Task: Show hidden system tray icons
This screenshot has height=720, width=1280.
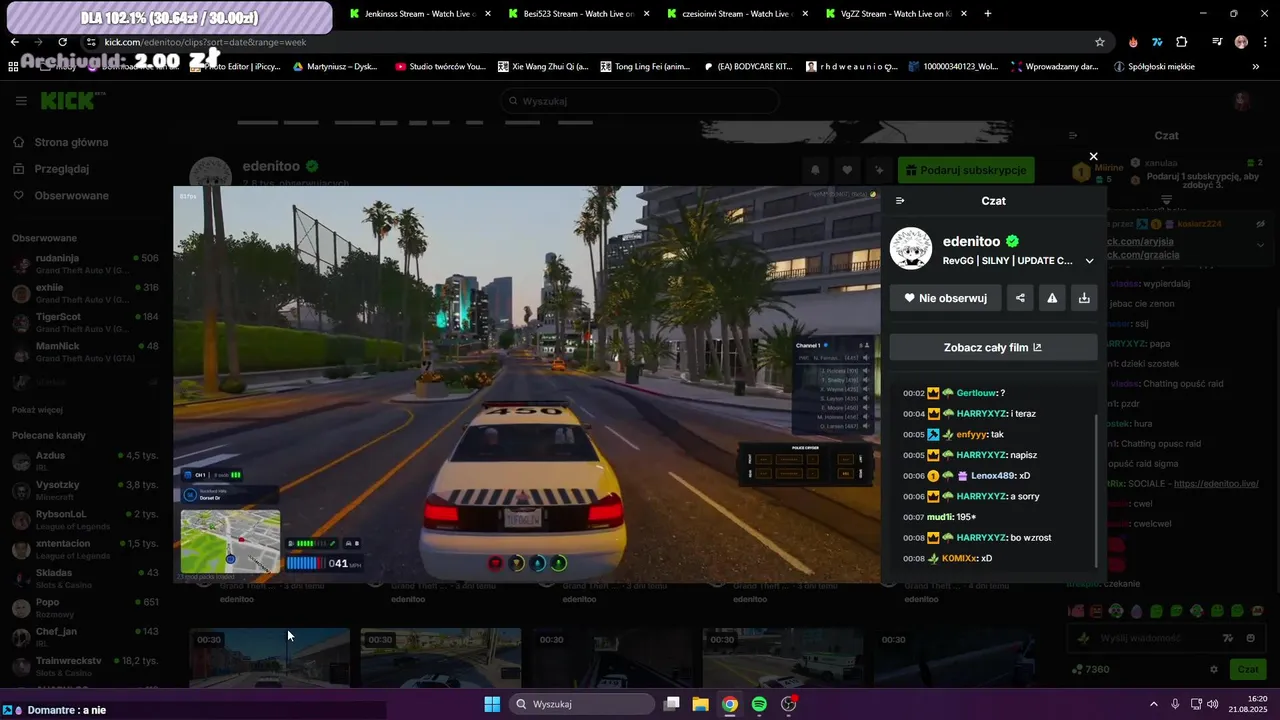Action: 1154,704
